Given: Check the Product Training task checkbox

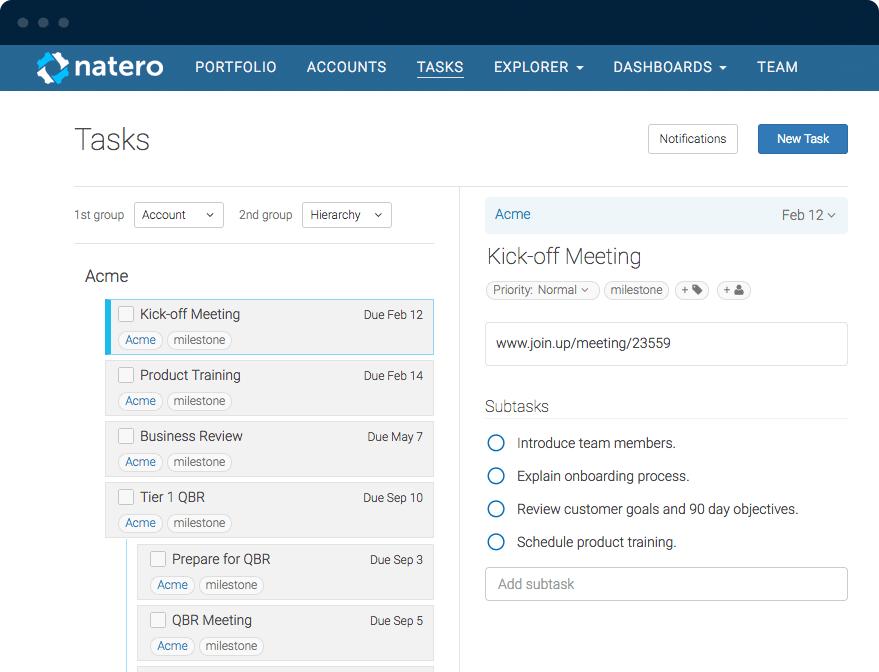Looking at the screenshot, I should (x=126, y=375).
